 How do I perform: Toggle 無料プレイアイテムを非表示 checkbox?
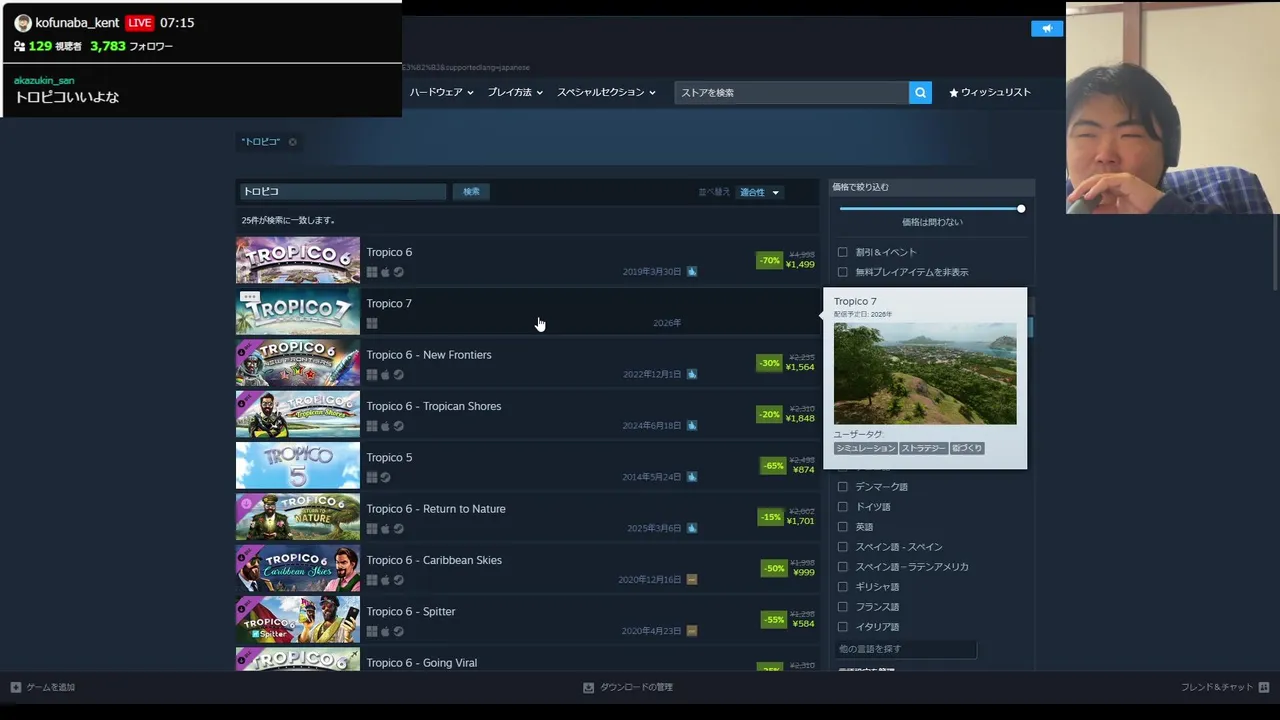coord(842,272)
